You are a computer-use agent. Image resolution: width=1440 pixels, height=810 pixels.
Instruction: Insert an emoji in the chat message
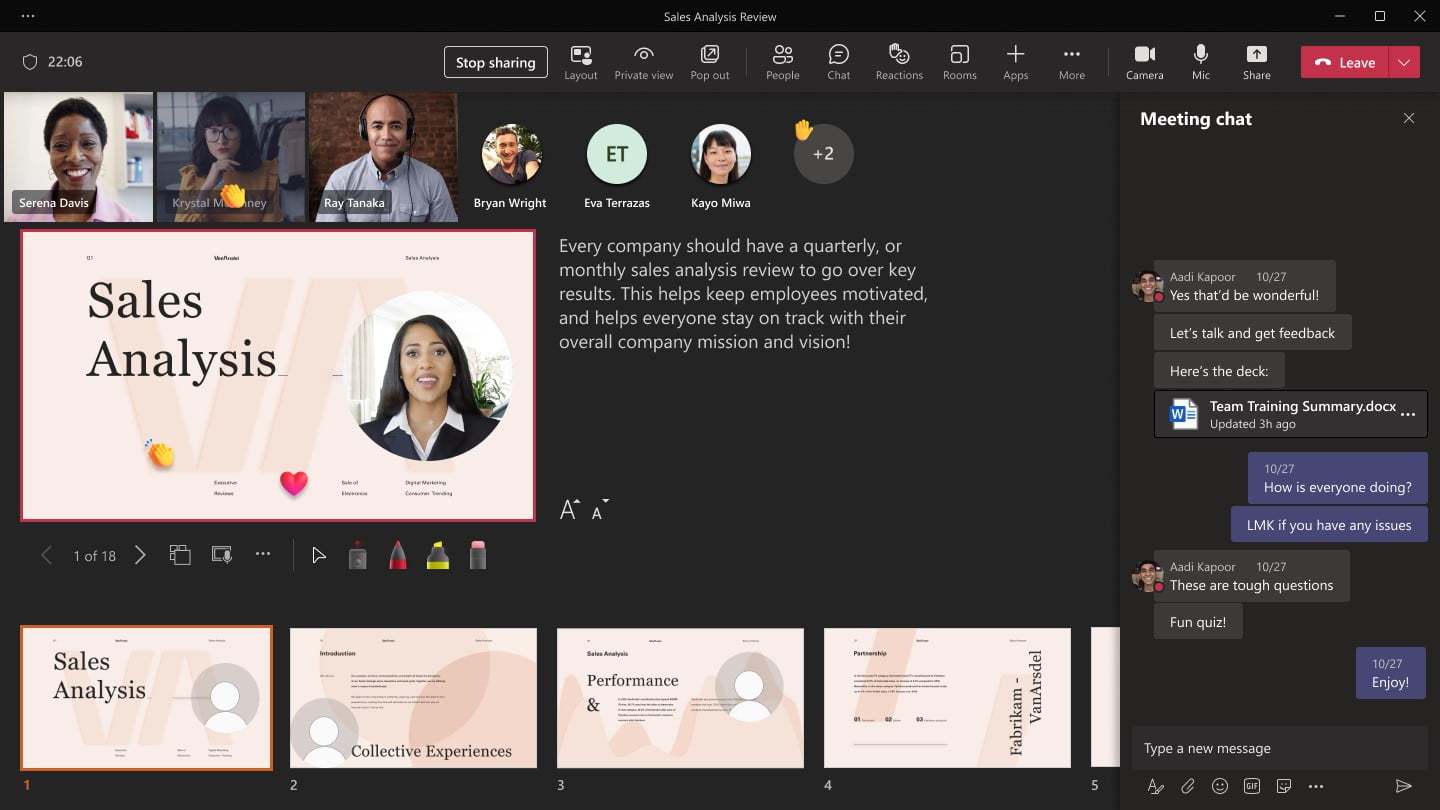(x=1220, y=786)
